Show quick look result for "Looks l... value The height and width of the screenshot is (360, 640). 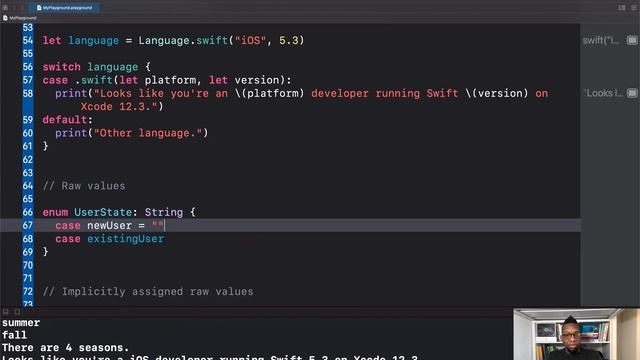click(632, 93)
